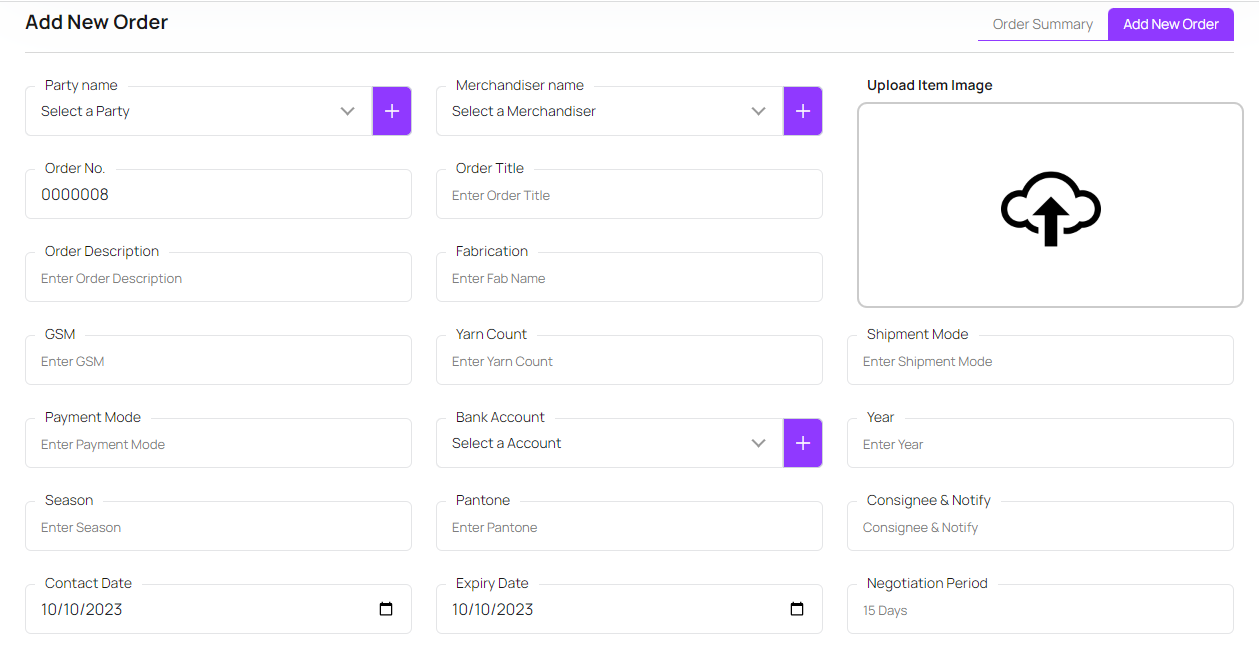Focus the Order Title input field
This screenshot has height=647, width=1259.
pos(629,195)
